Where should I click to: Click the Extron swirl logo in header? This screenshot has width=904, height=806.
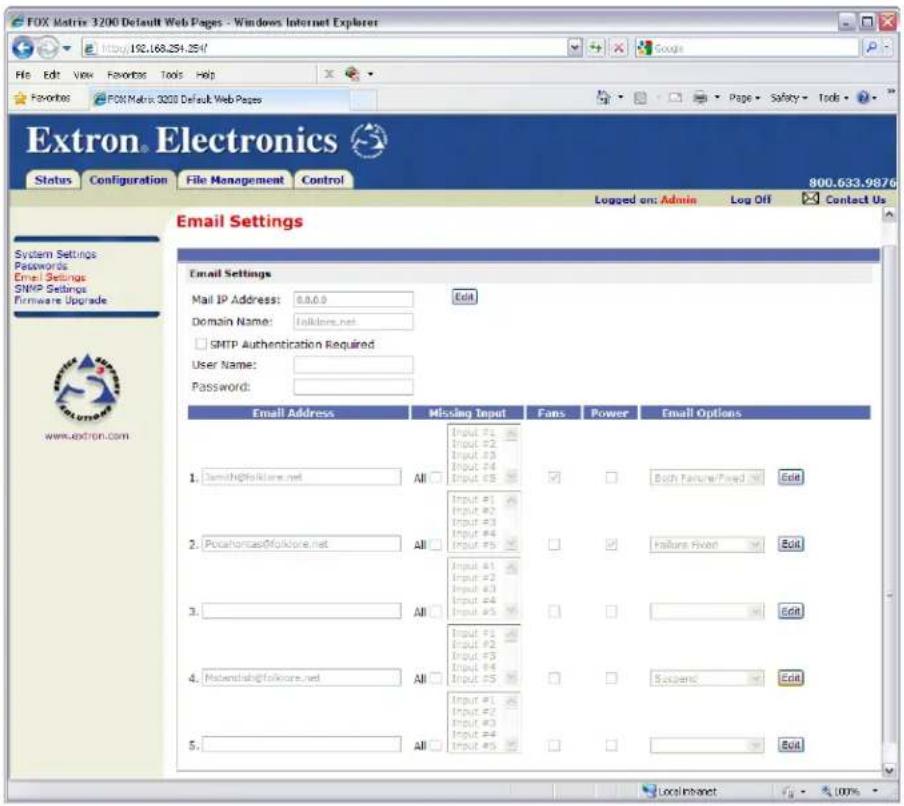coord(369,140)
